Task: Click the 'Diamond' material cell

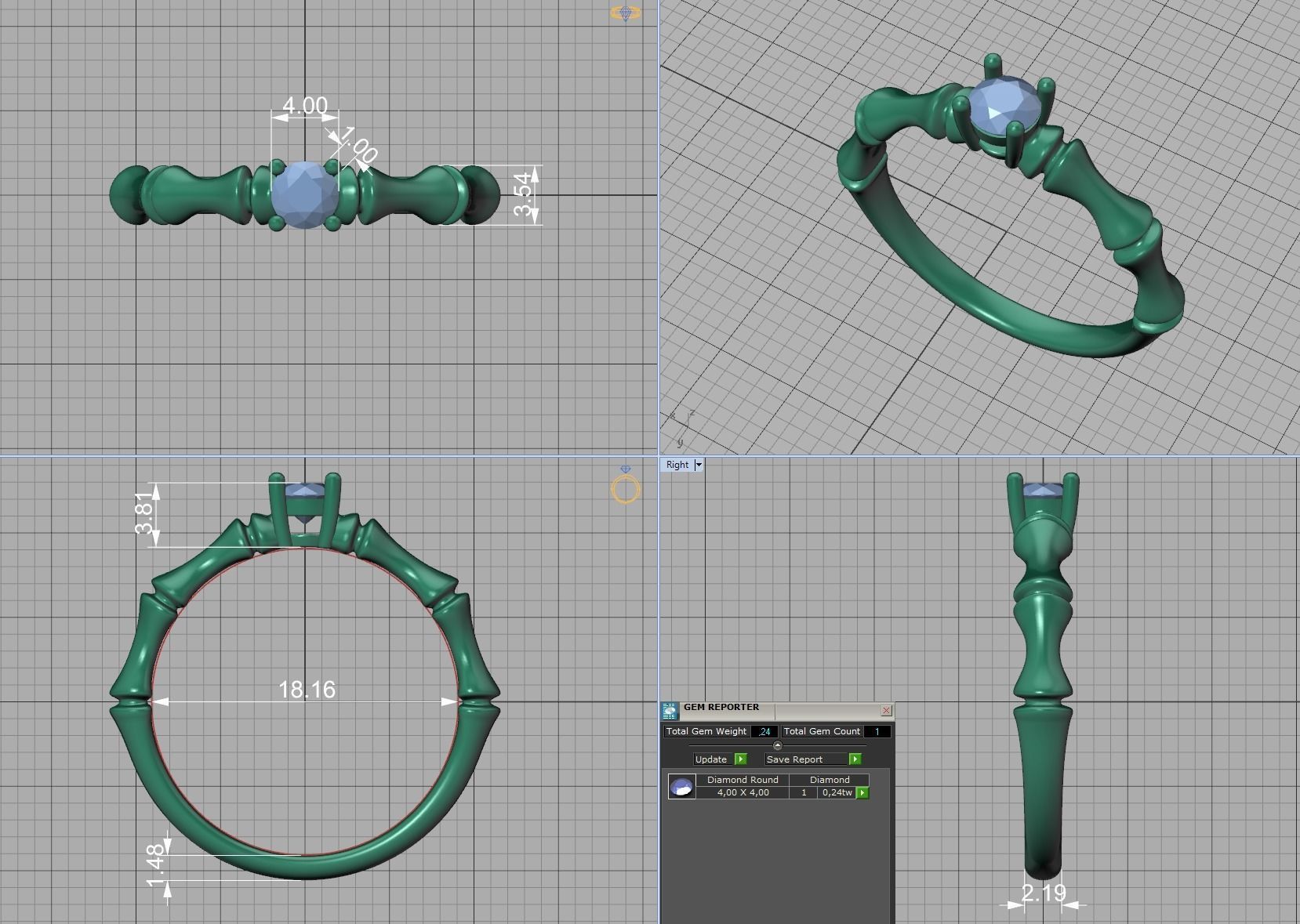Action: coord(830,780)
